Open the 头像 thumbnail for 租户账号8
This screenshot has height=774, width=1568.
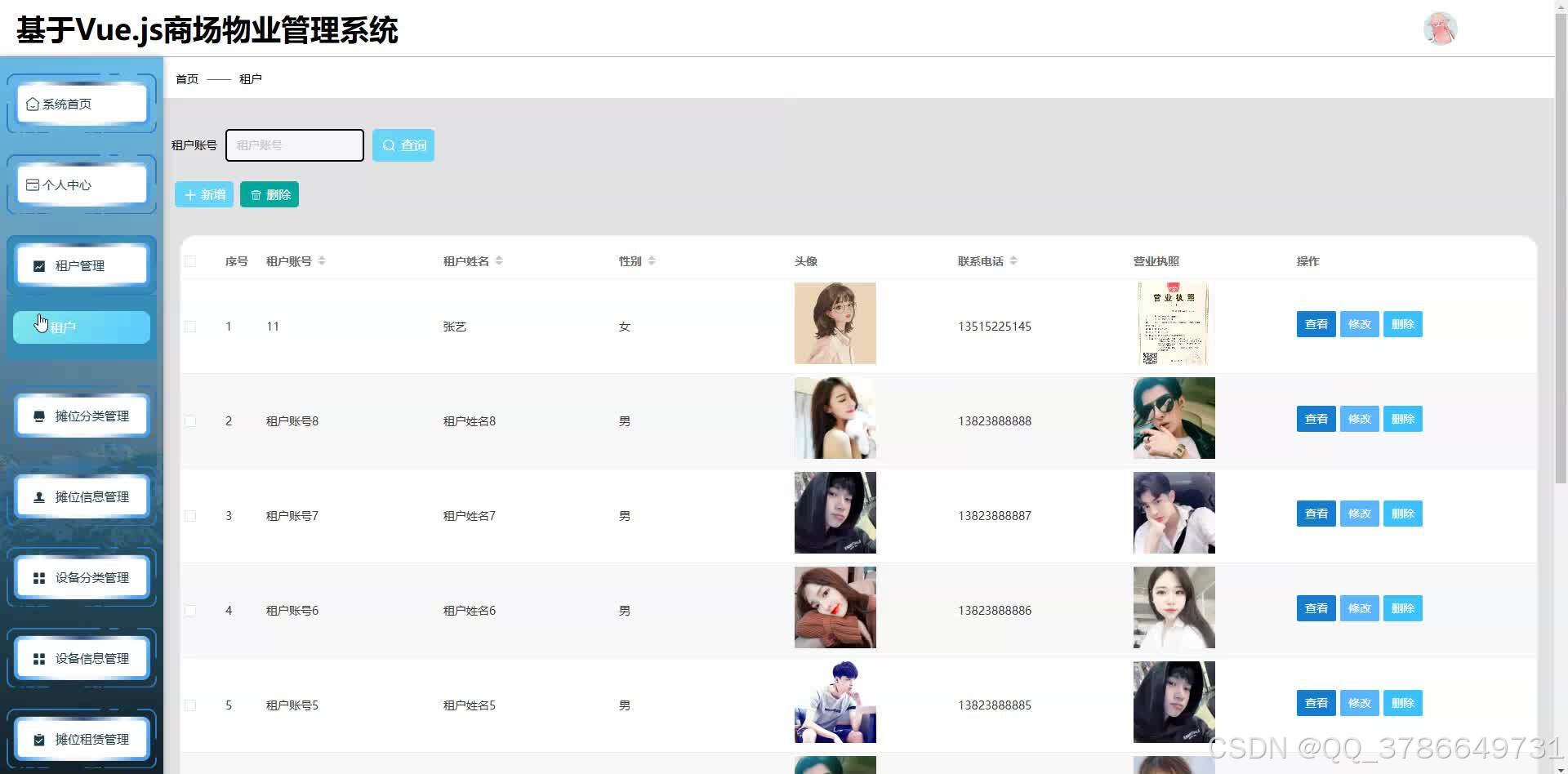(835, 418)
